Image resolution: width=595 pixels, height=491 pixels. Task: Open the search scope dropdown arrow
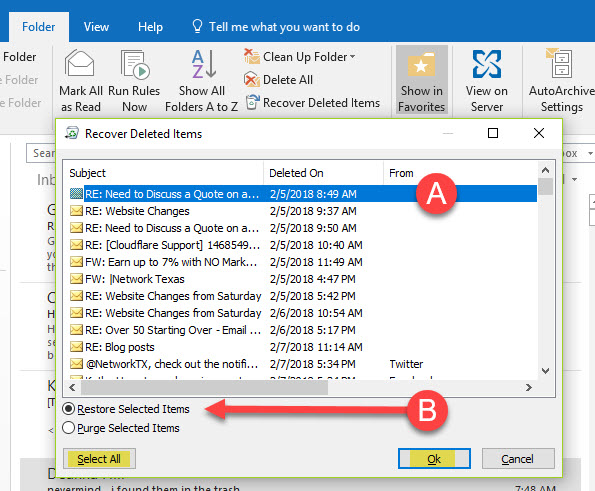point(590,153)
